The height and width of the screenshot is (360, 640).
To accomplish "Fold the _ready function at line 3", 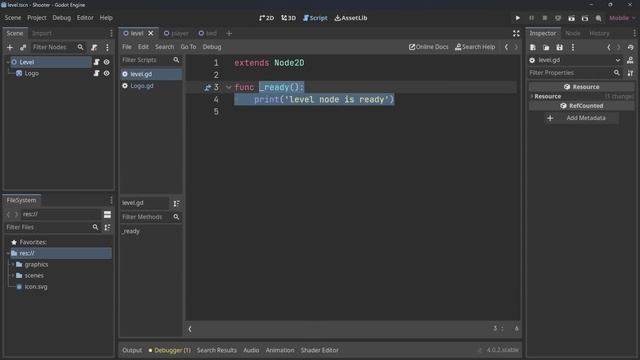I will click(x=229, y=87).
